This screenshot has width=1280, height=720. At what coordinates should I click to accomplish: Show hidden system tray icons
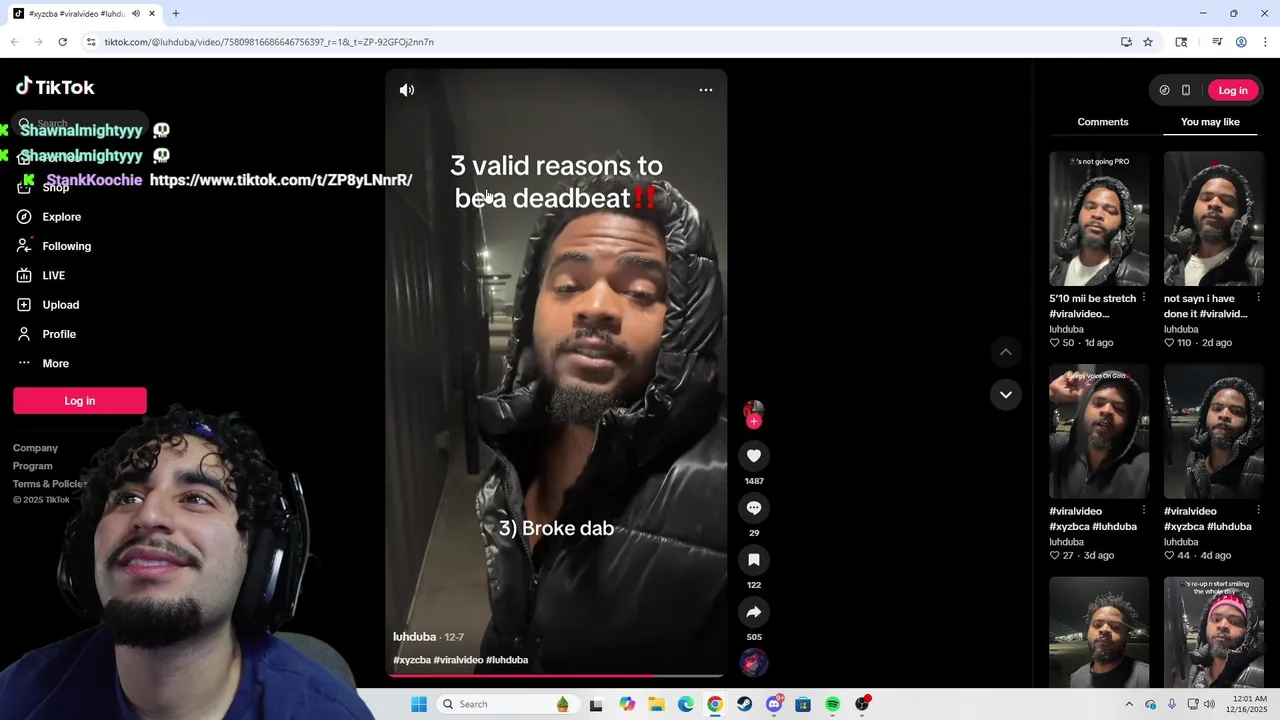[x=1129, y=704]
